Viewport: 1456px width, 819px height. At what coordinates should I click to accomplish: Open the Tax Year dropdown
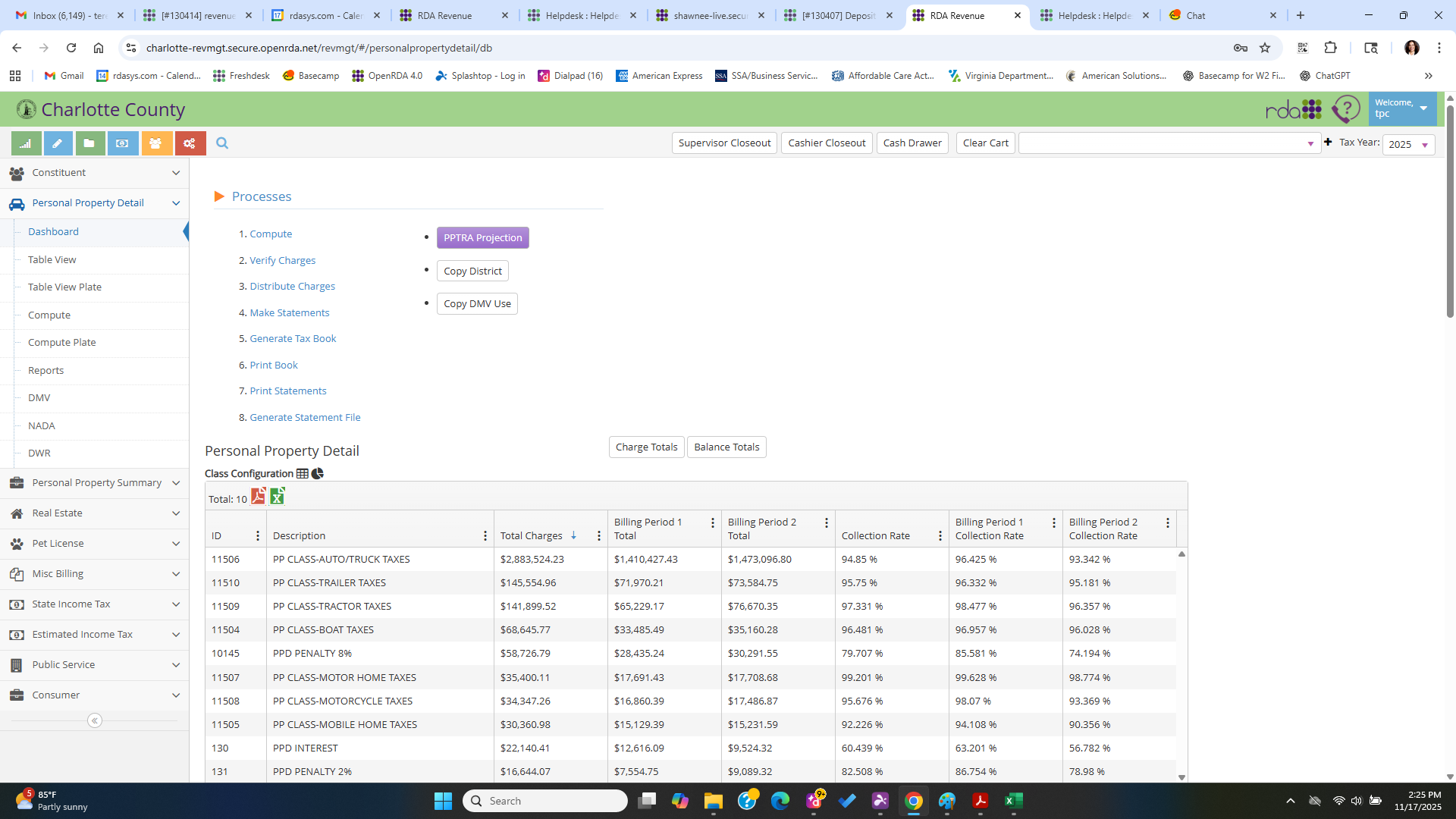coord(1408,145)
